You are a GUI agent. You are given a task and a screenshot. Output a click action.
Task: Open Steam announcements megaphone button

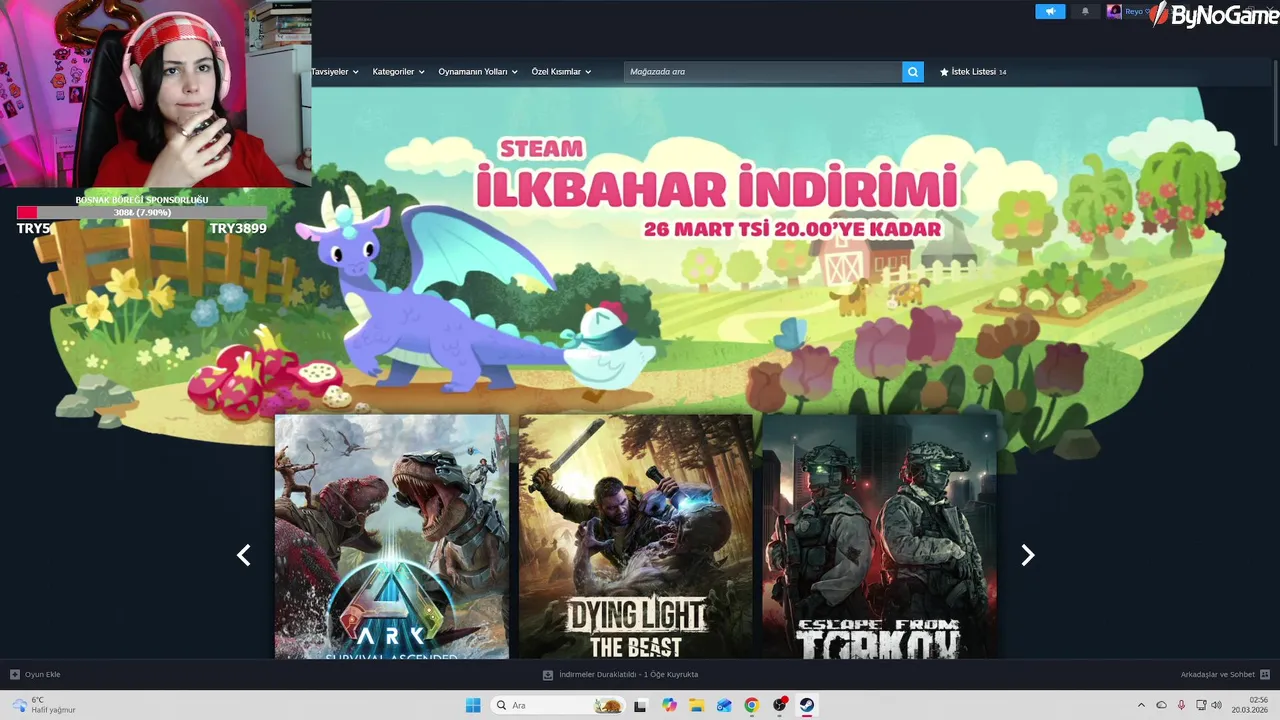(1050, 12)
